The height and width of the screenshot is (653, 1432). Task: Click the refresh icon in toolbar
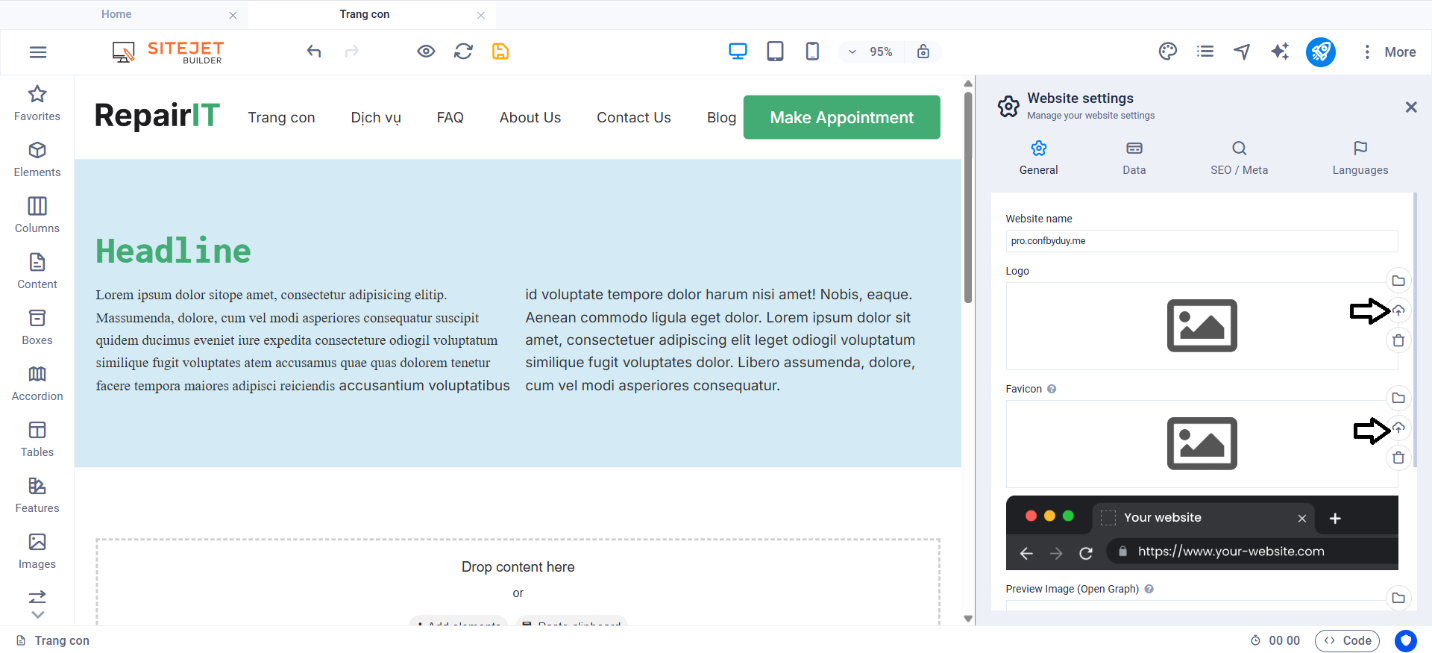tap(463, 51)
